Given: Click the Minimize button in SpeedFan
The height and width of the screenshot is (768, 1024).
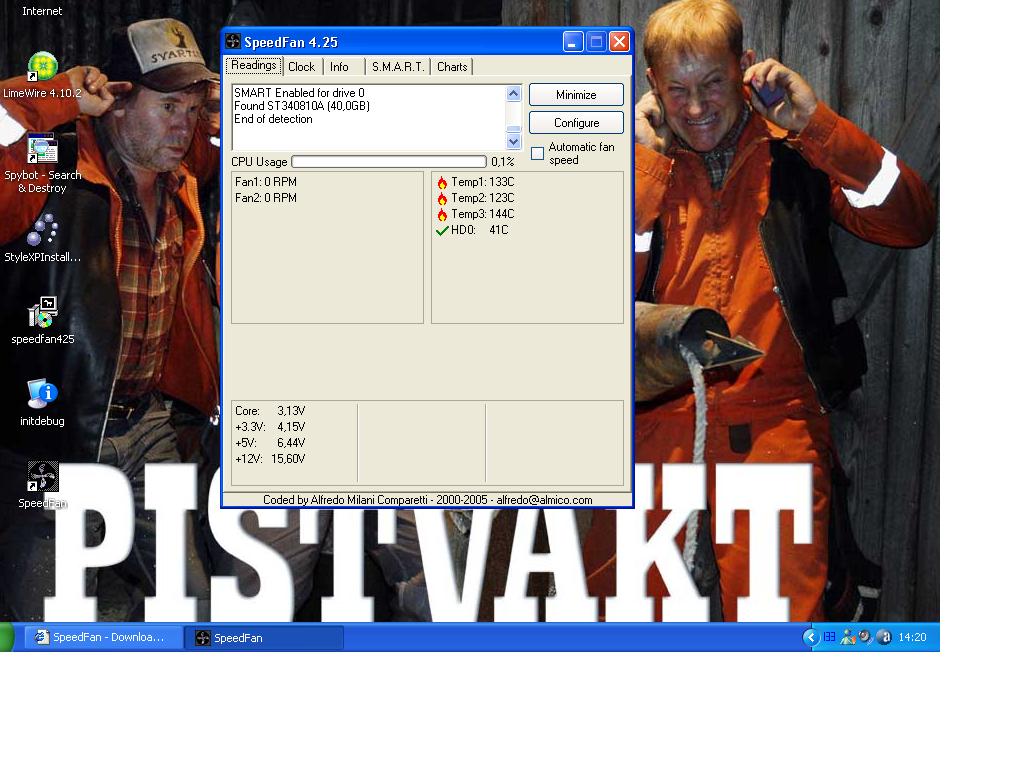Looking at the screenshot, I should click(576, 95).
